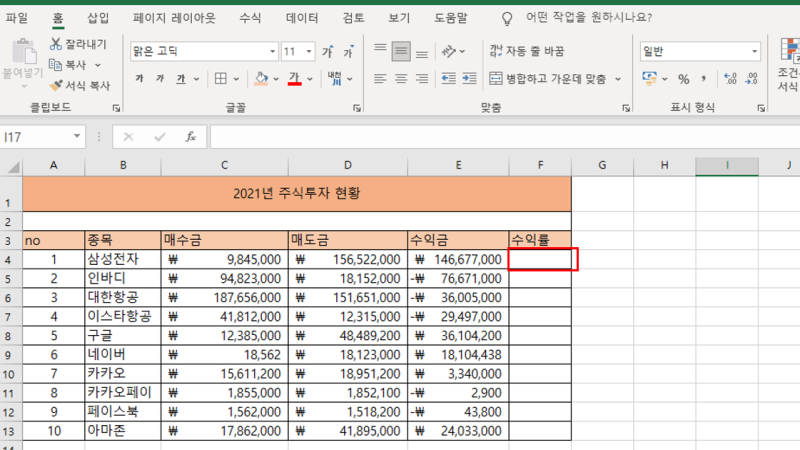Apply red font color 가
This screenshot has width=800, height=450.
294,79
